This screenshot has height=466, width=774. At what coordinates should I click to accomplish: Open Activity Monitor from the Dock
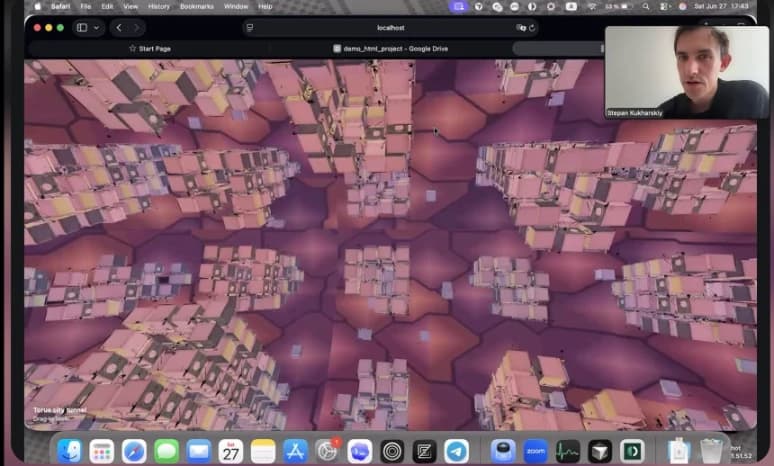[x=568, y=451]
